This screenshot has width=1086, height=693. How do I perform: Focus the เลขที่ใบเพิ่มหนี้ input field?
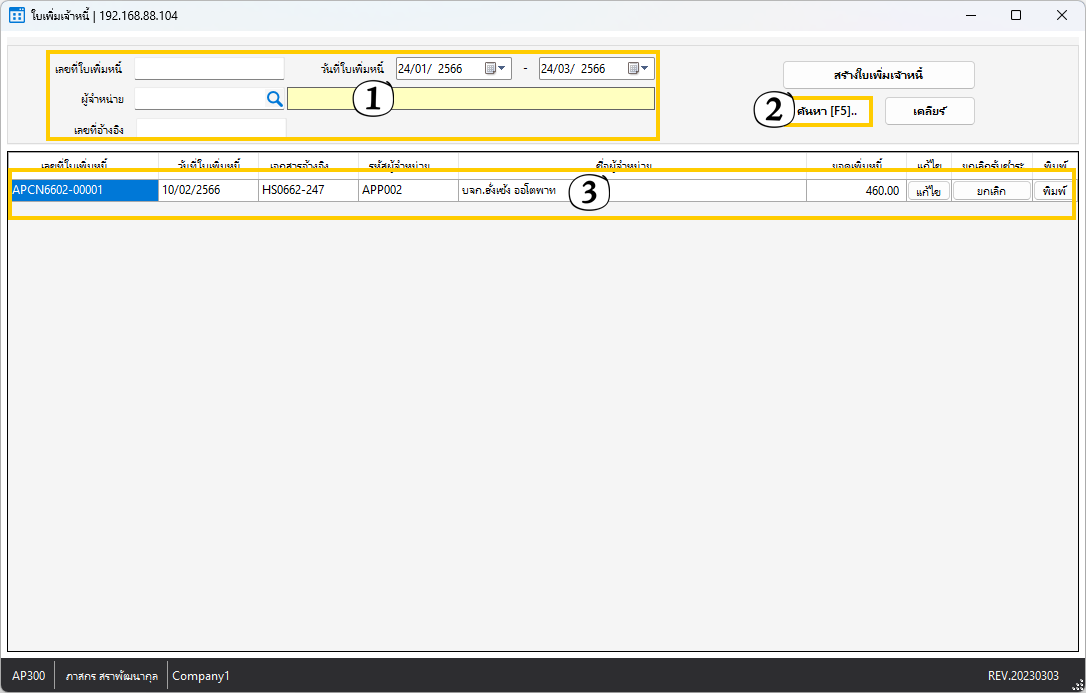[x=209, y=69]
